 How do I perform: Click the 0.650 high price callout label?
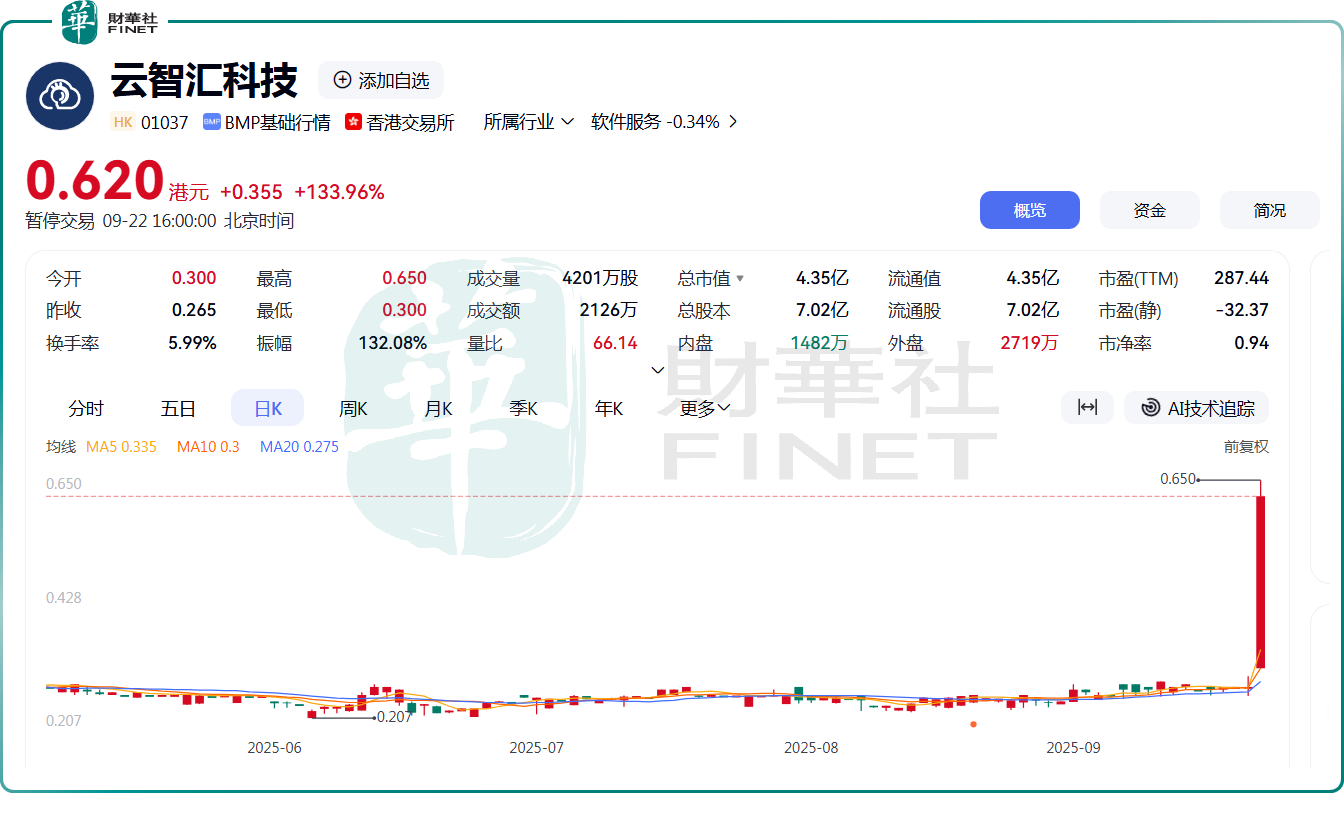point(1178,479)
